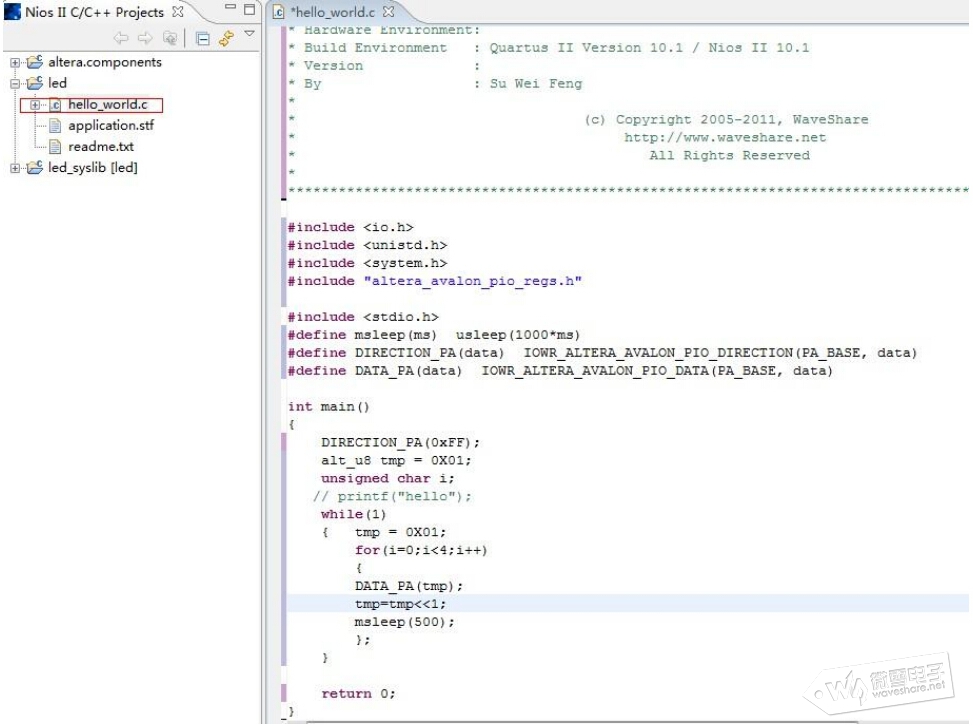The width and height of the screenshot is (973, 726).
Task: Click the Su Wei Feng author text
Action: tap(536, 84)
